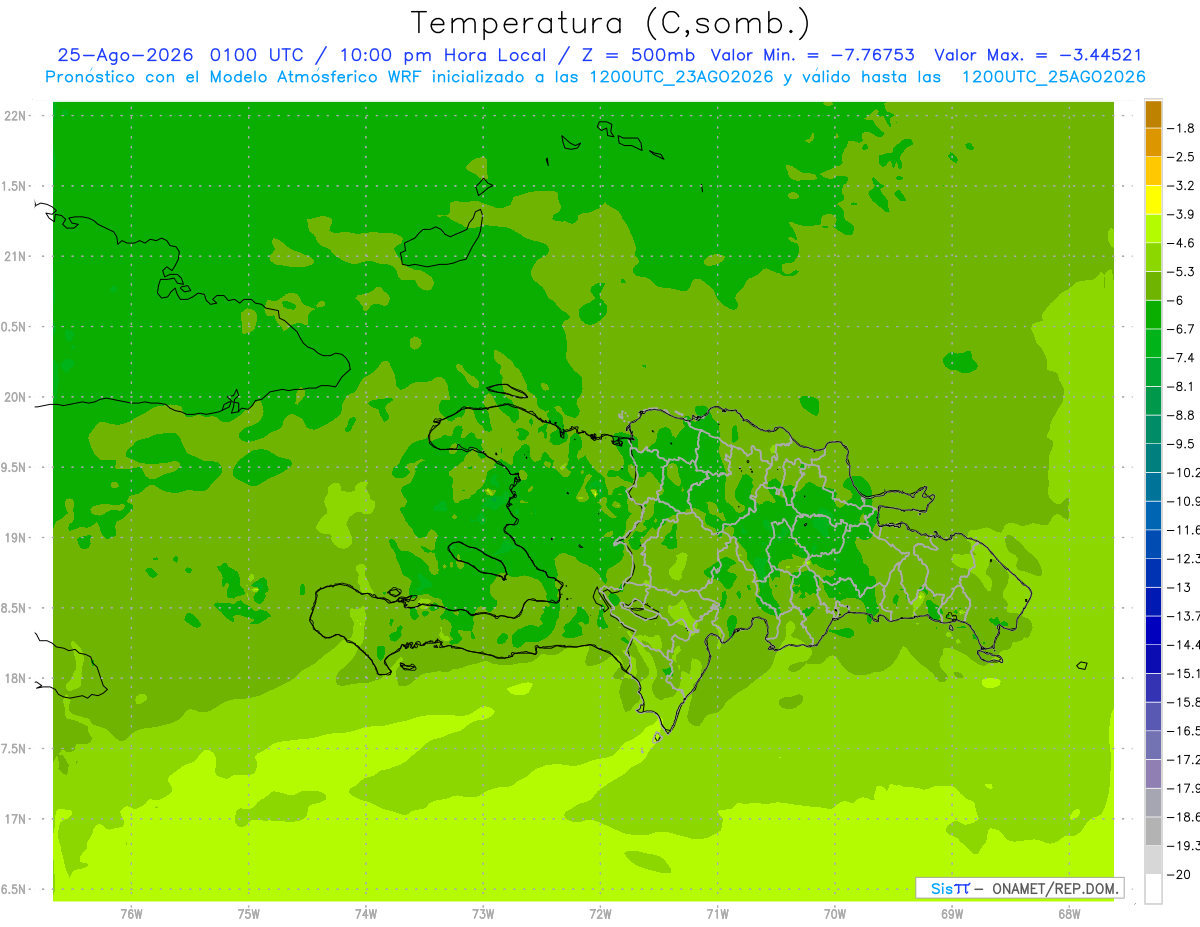Screen dimensions: 1200x927
Task: Click the '10:00 pm Hora Local' label
Action: [445, 56]
